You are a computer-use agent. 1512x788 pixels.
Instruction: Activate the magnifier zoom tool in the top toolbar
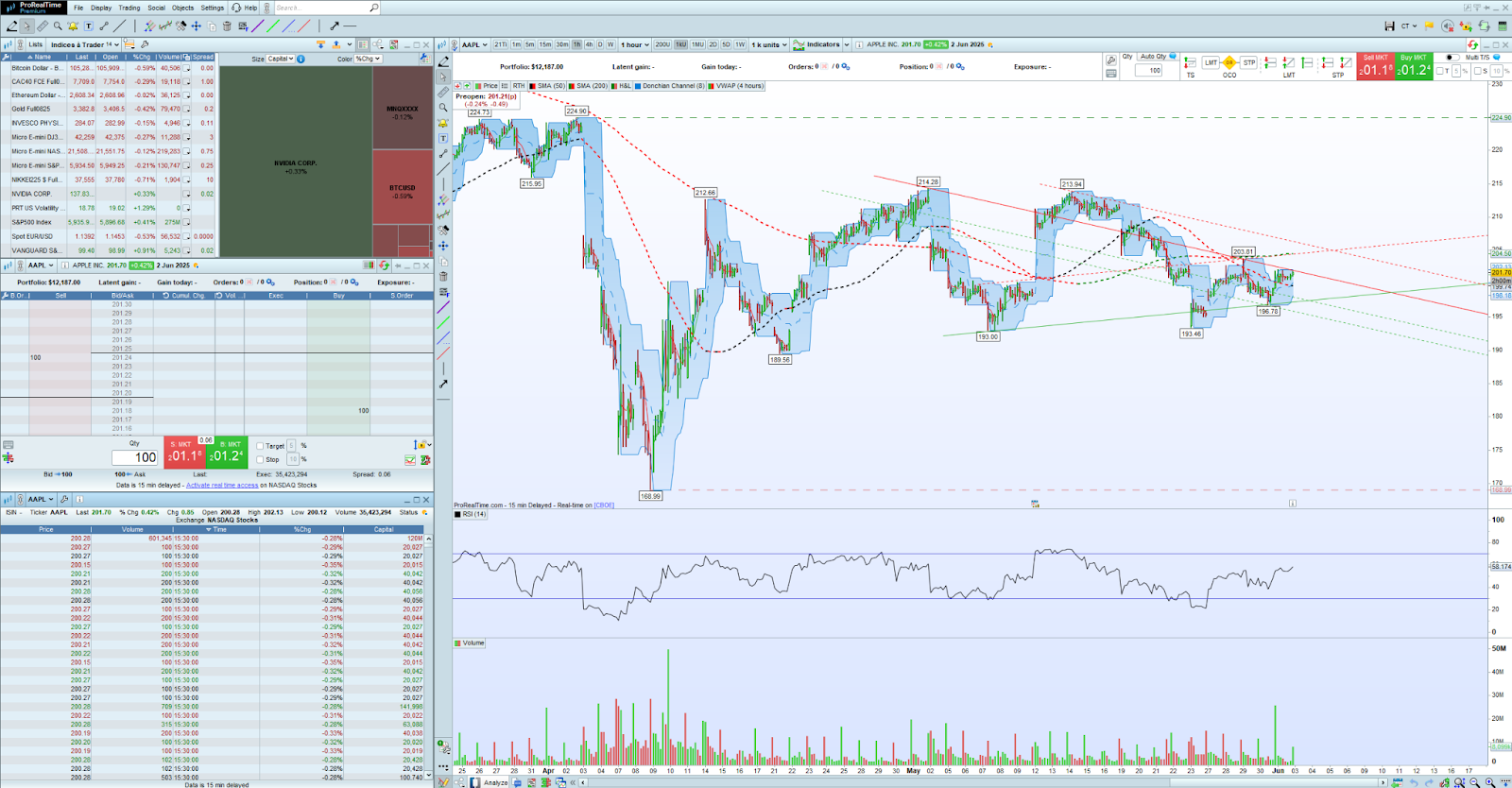click(58, 26)
